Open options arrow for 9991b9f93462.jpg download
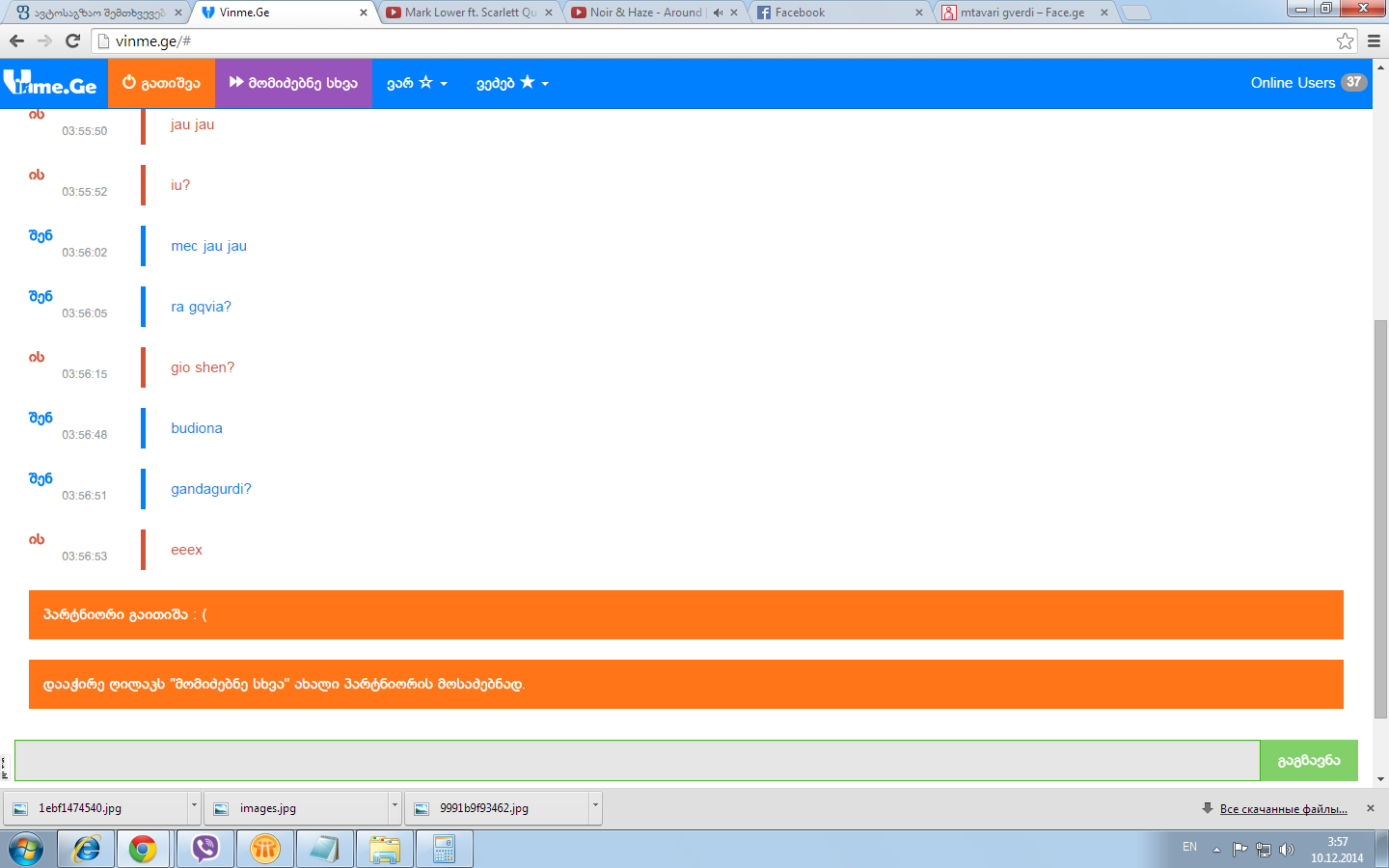This screenshot has height=868, width=1389. click(595, 807)
